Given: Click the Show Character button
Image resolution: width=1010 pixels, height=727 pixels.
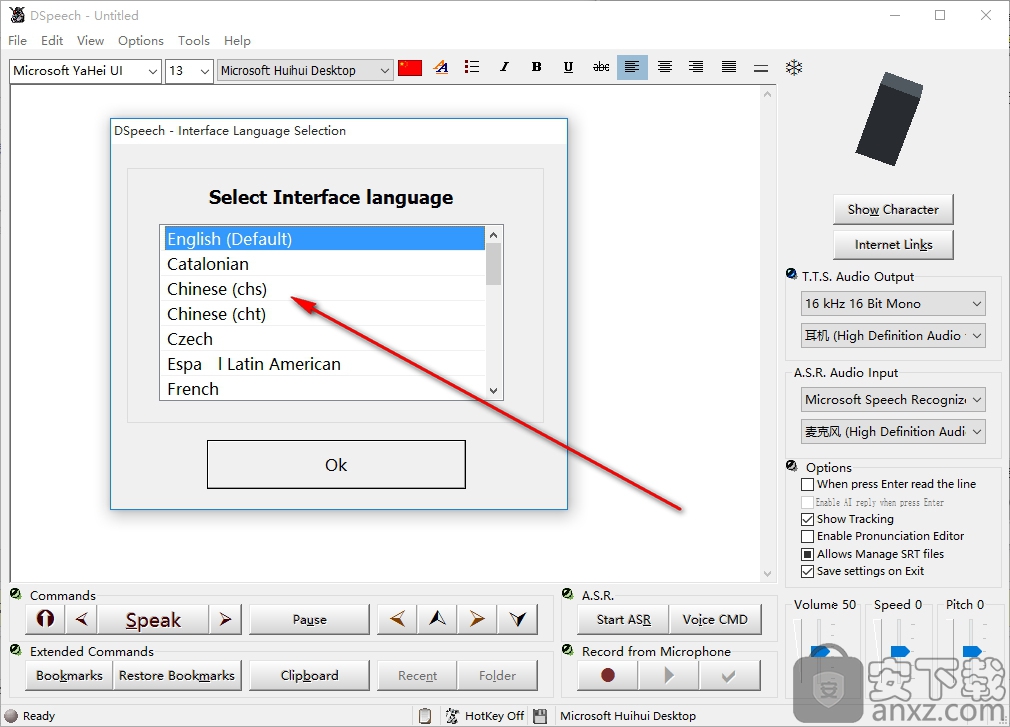Looking at the screenshot, I should [893, 209].
